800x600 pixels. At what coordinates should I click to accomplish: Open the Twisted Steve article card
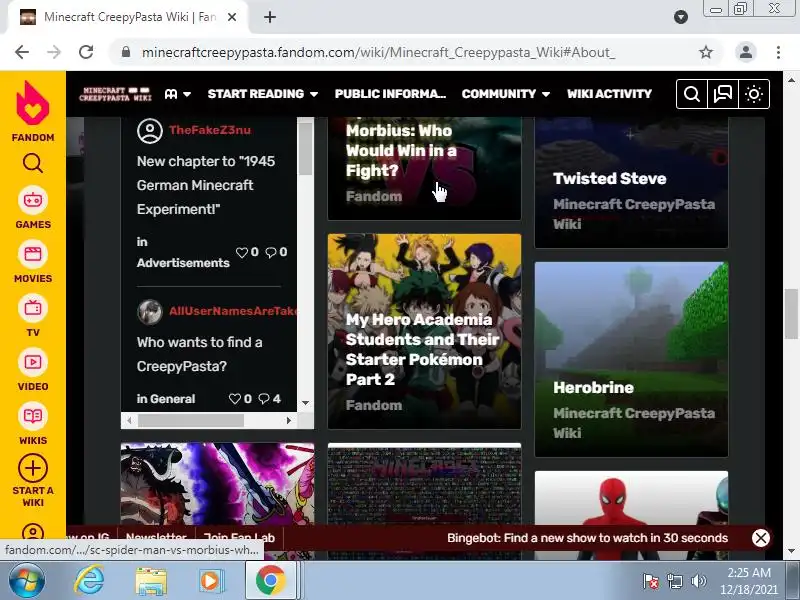(631, 183)
